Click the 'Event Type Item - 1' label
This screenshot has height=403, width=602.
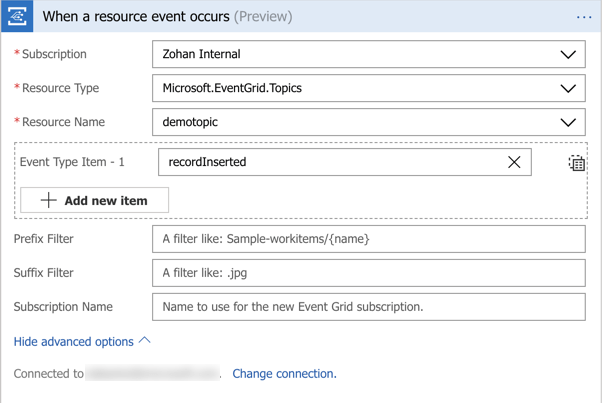[x=72, y=162]
